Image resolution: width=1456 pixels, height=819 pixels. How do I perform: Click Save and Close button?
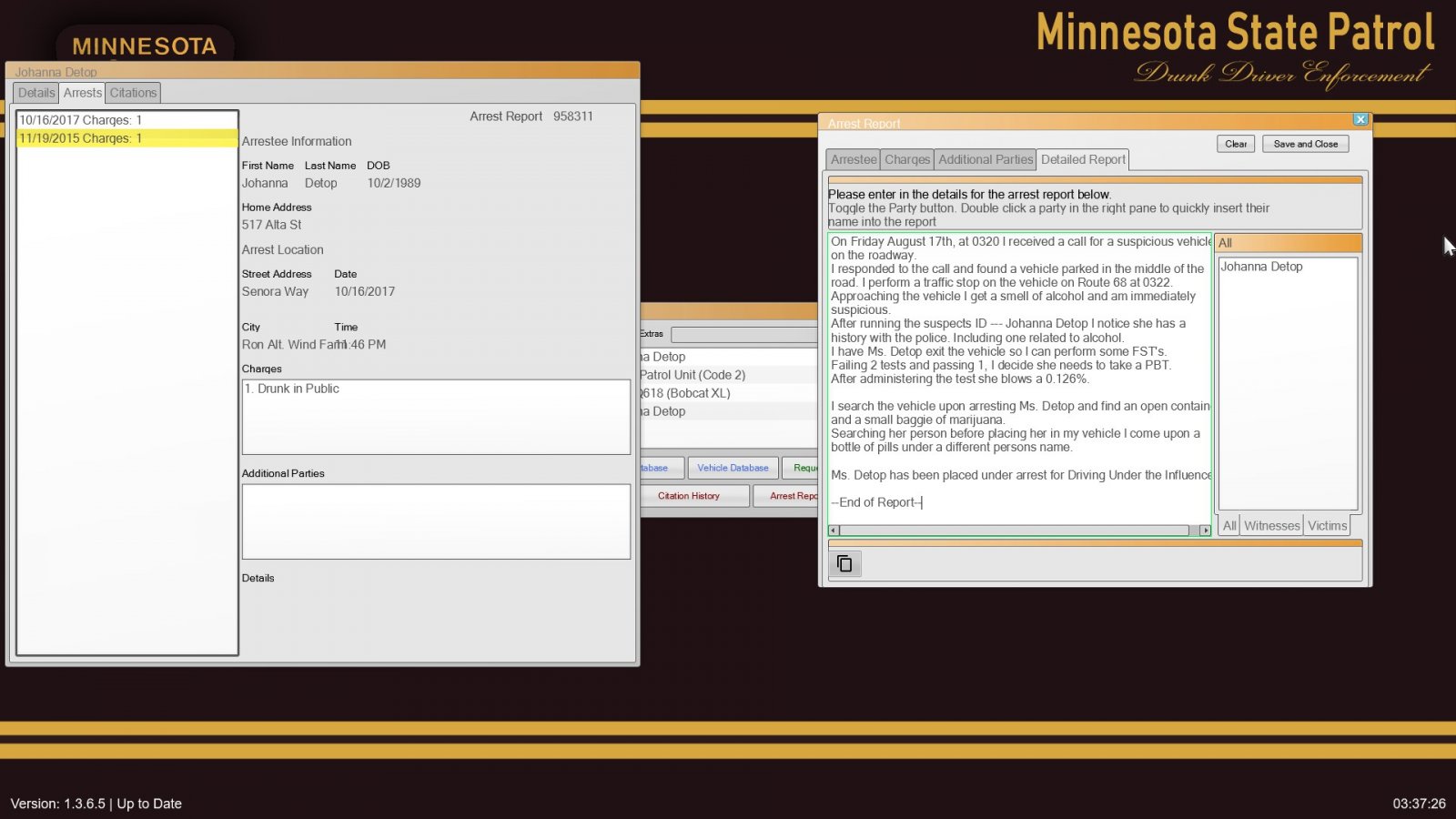(x=1305, y=144)
